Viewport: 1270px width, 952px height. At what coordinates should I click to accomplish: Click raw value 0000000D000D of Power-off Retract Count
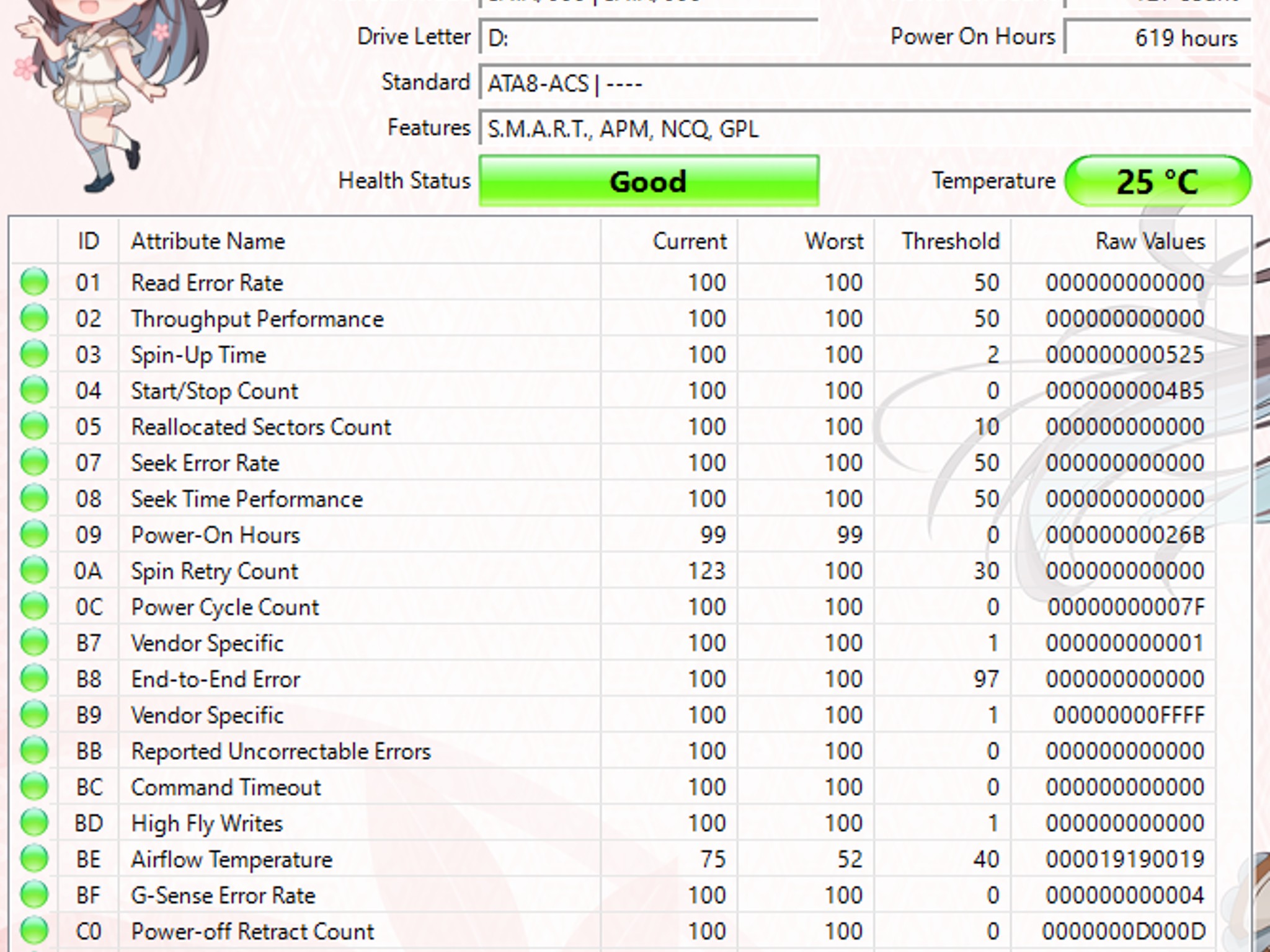[x=1124, y=931]
